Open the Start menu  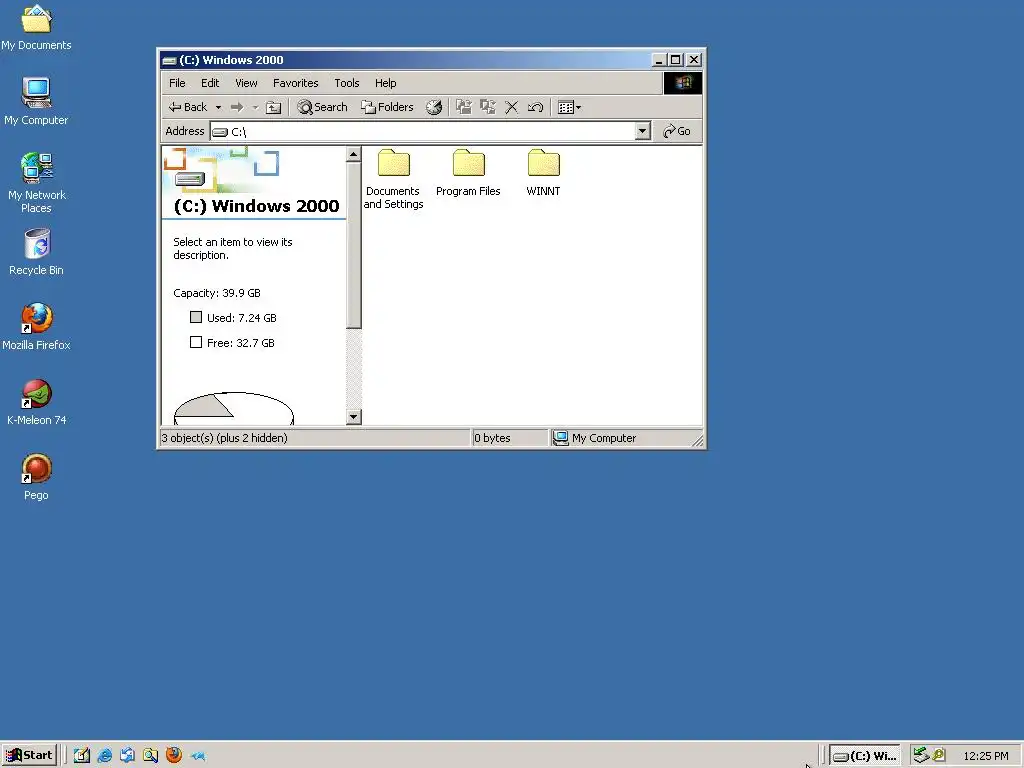pos(29,755)
